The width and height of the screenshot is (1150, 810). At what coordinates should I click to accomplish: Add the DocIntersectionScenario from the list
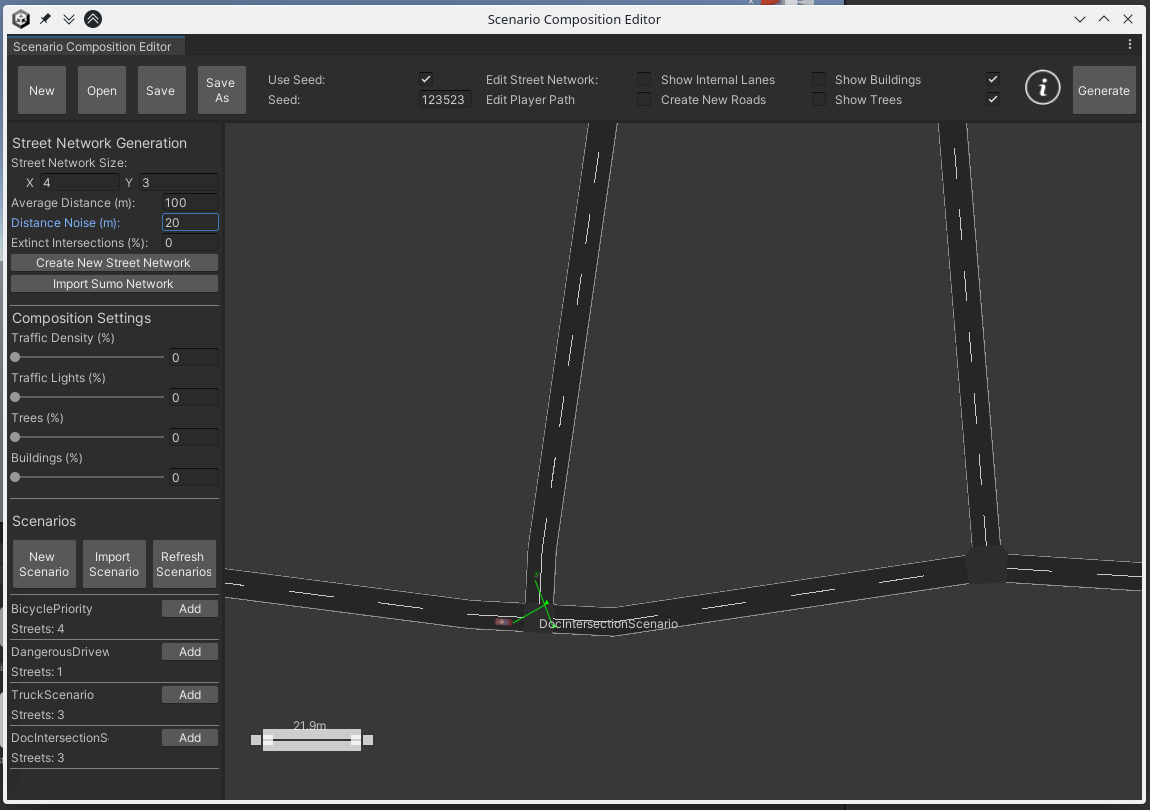point(190,737)
